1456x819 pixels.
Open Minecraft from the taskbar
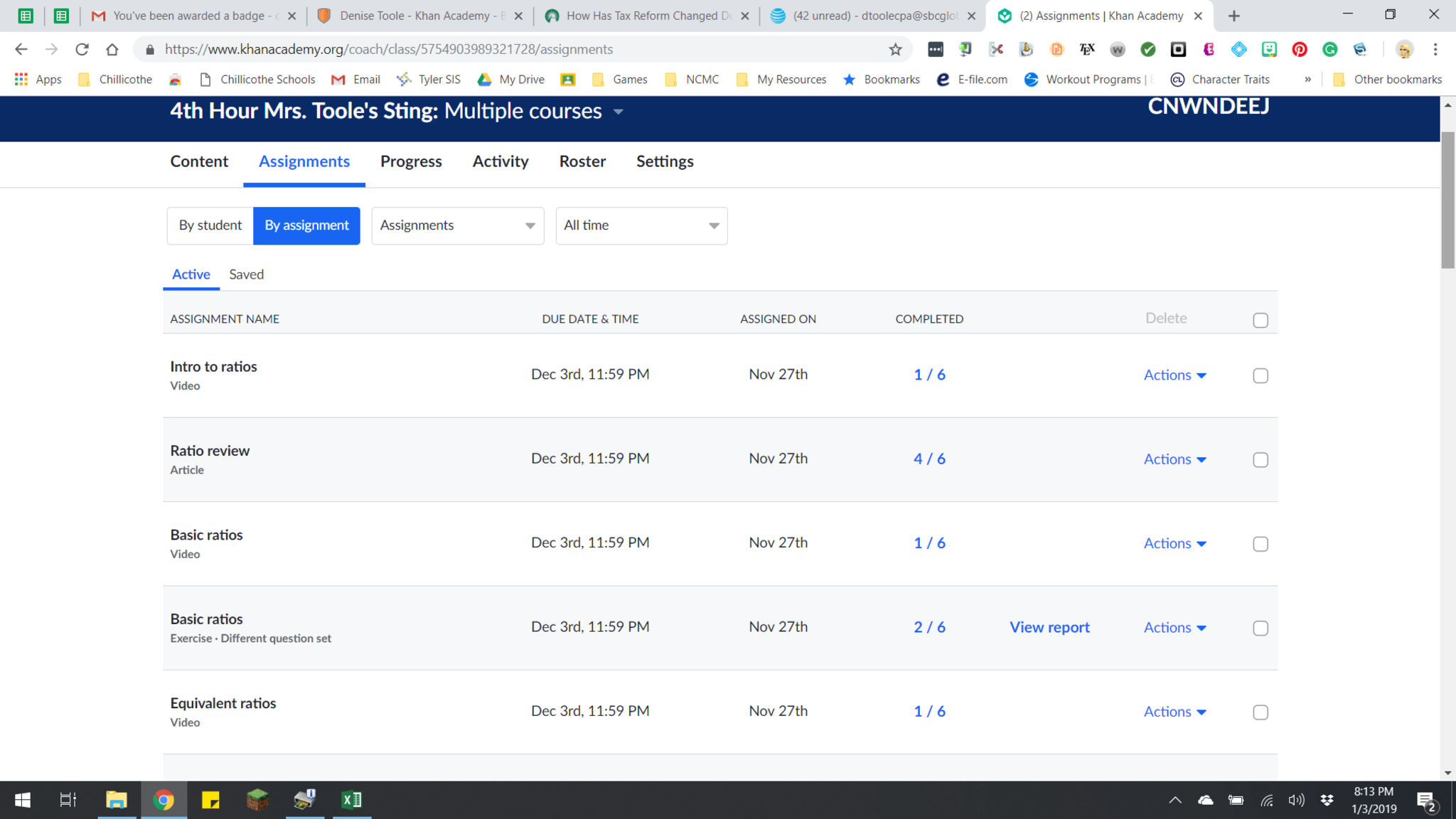tap(257, 800)
